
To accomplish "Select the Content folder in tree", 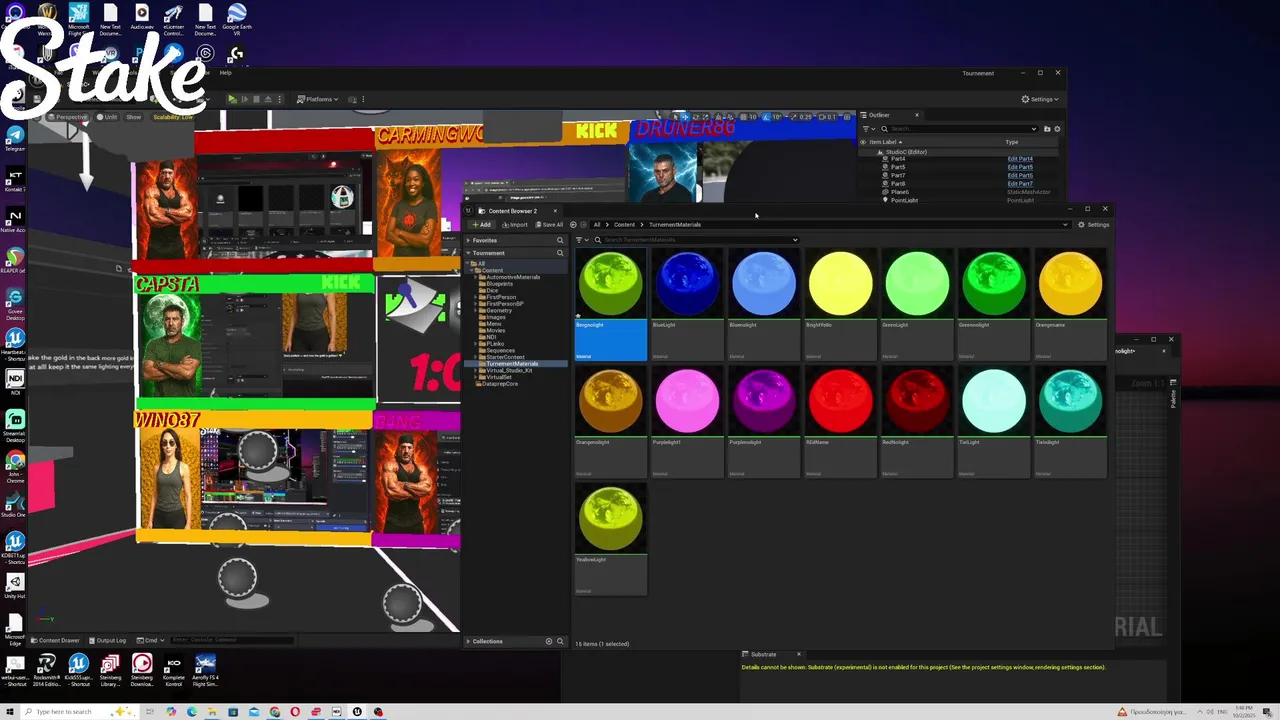I will [x=492, y=270].
